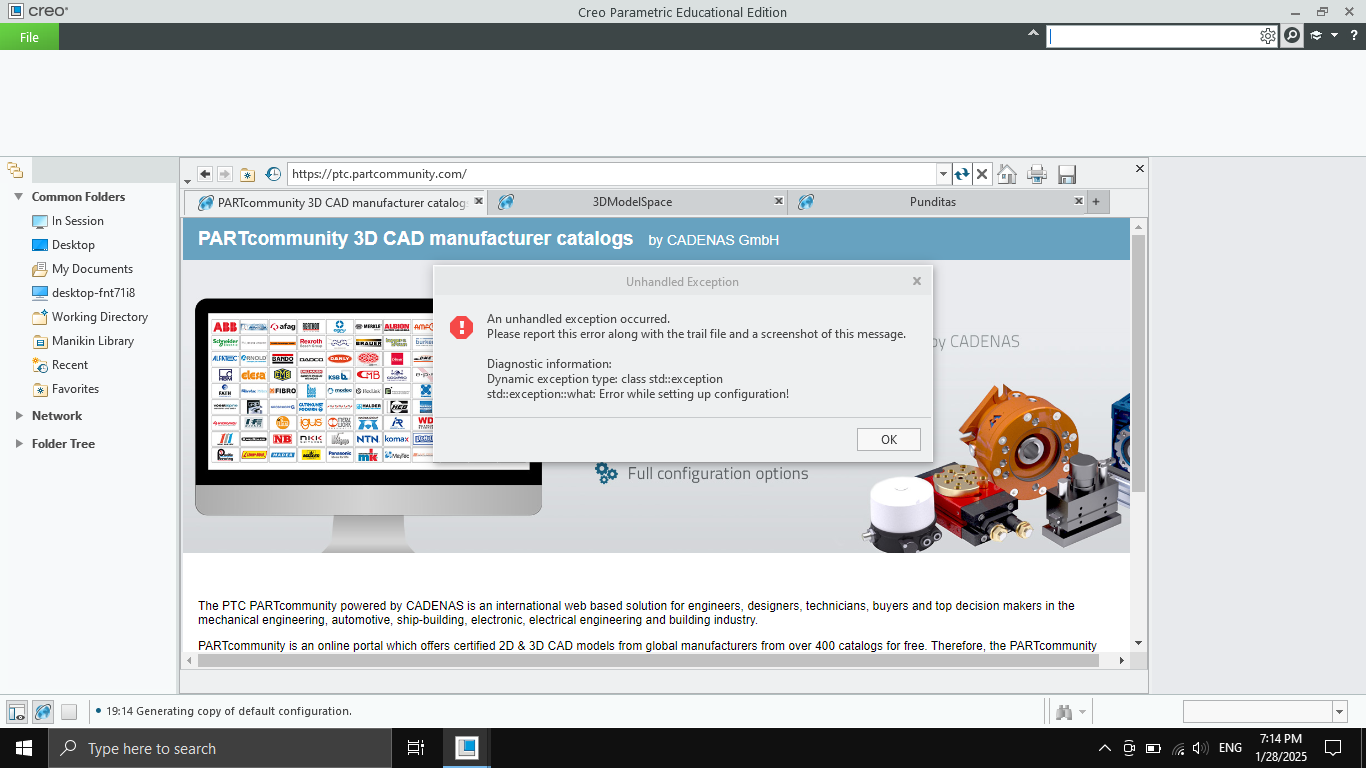Open Find with the binoculars icon in status bar
The width and height of the screenshot is (1366, 768).
tap(1063, 711)
